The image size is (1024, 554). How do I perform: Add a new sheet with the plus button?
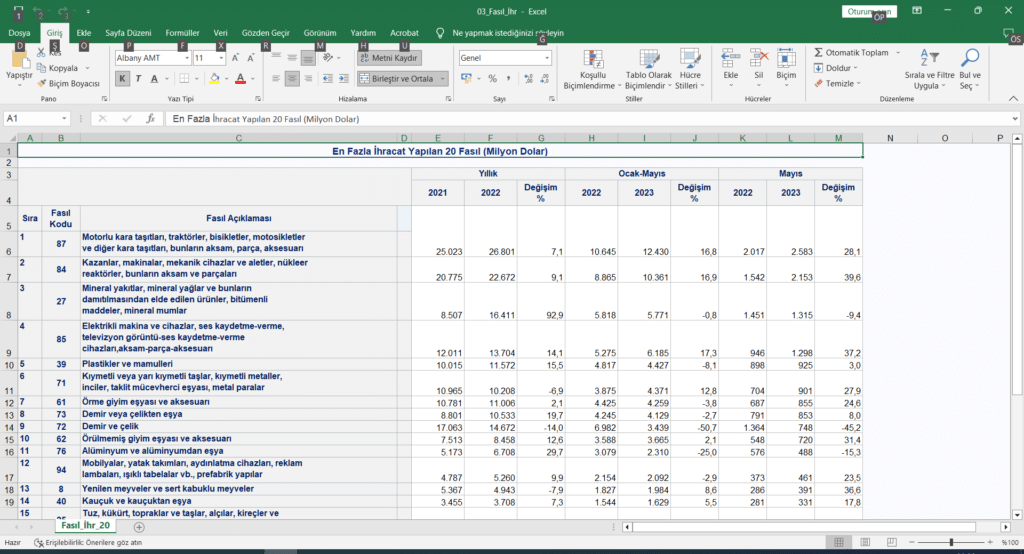coord(139,527)
